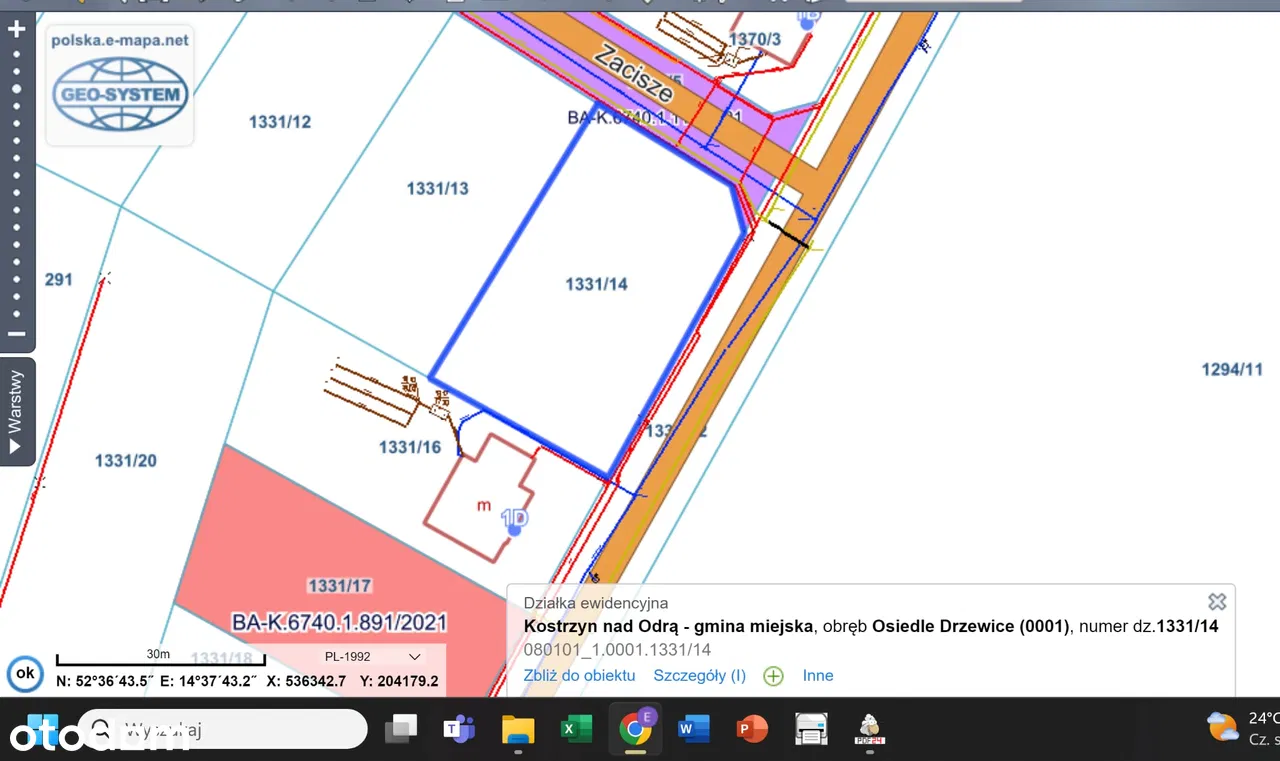The height and width of the screenshot is (761, 1280).
Task: Zoom in with the plus button
Action: [16, 29]
